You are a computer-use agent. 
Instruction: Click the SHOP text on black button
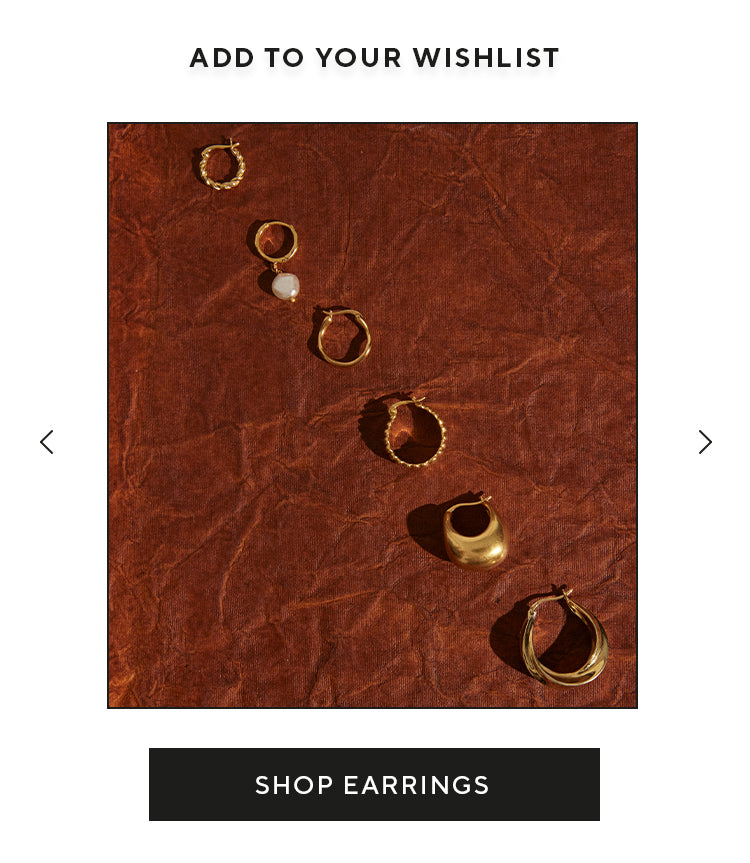tap(294, 785)
